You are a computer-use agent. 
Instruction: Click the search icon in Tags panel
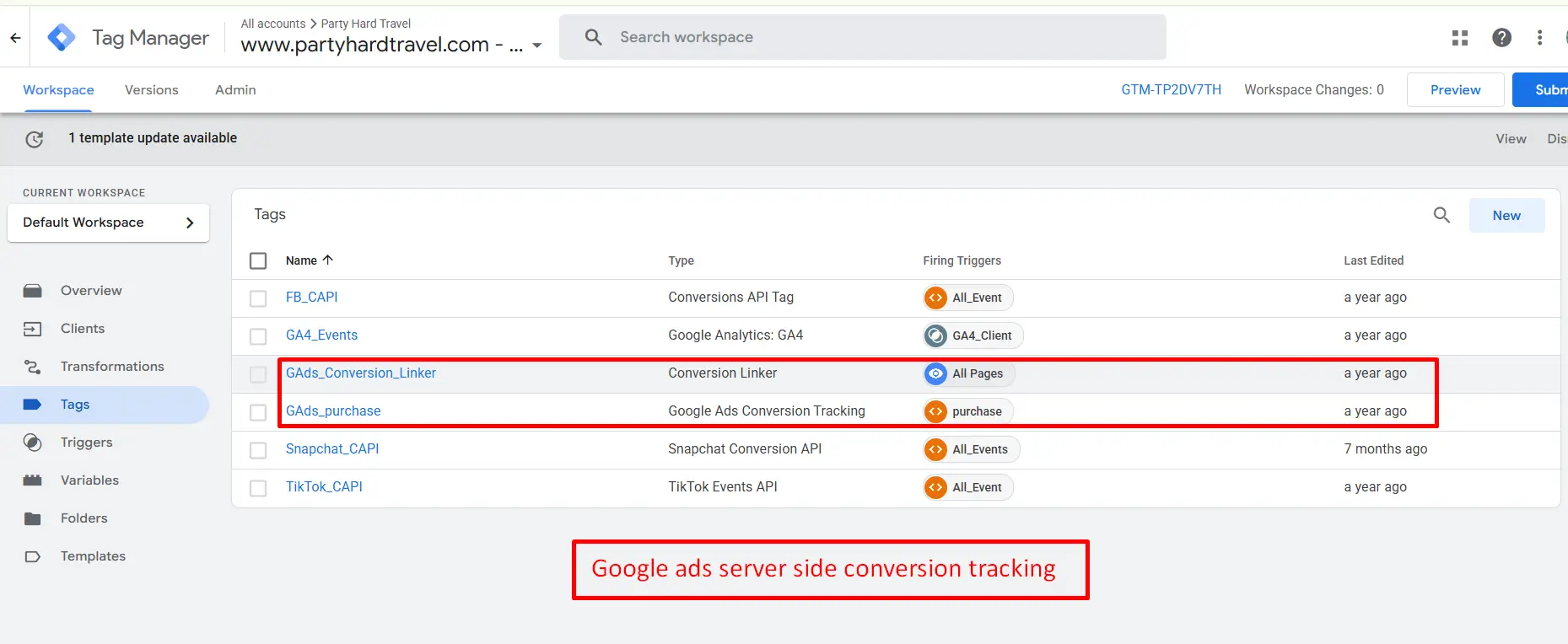(x=1441, y=216)
